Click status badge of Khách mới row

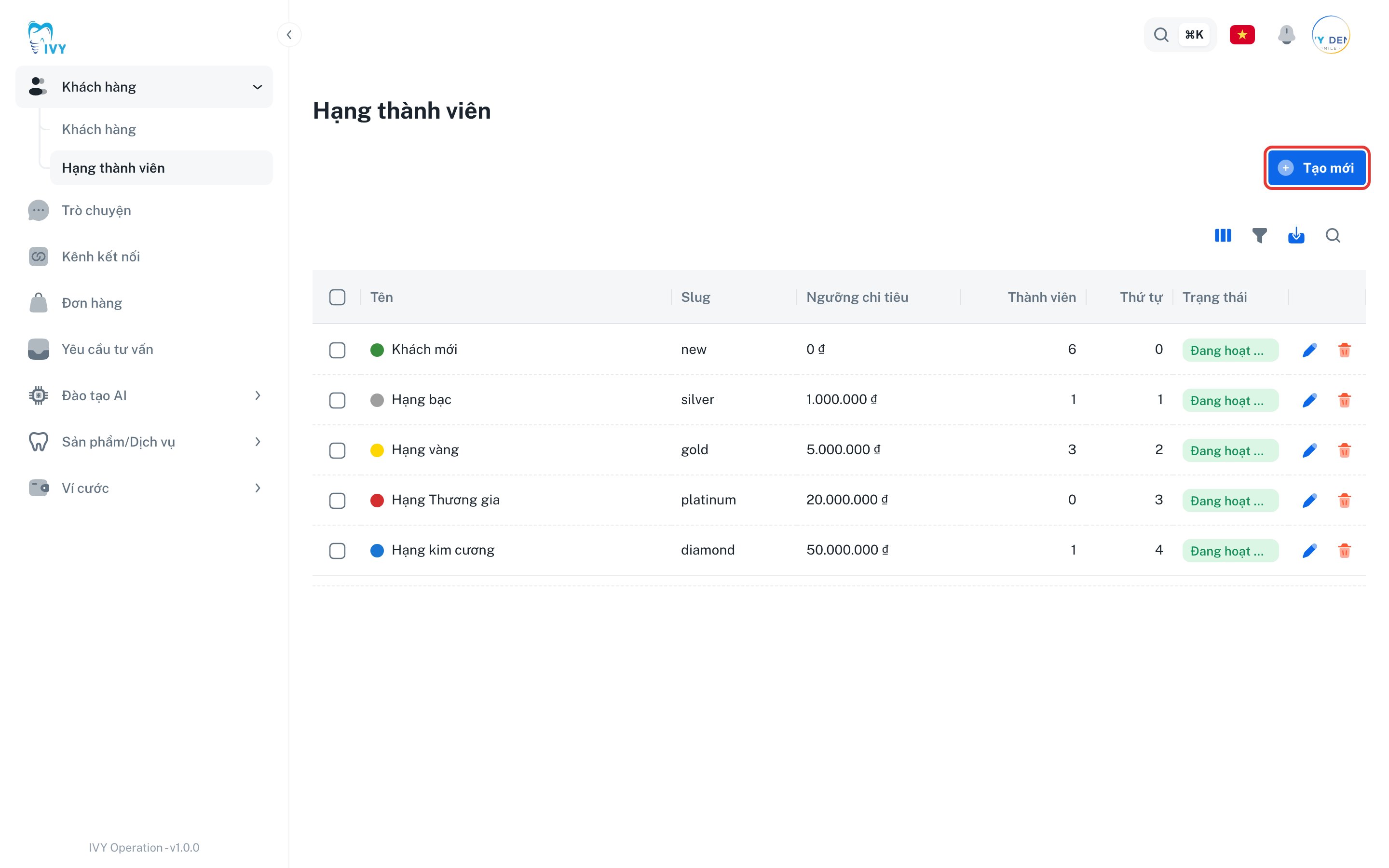(1230, 350)
